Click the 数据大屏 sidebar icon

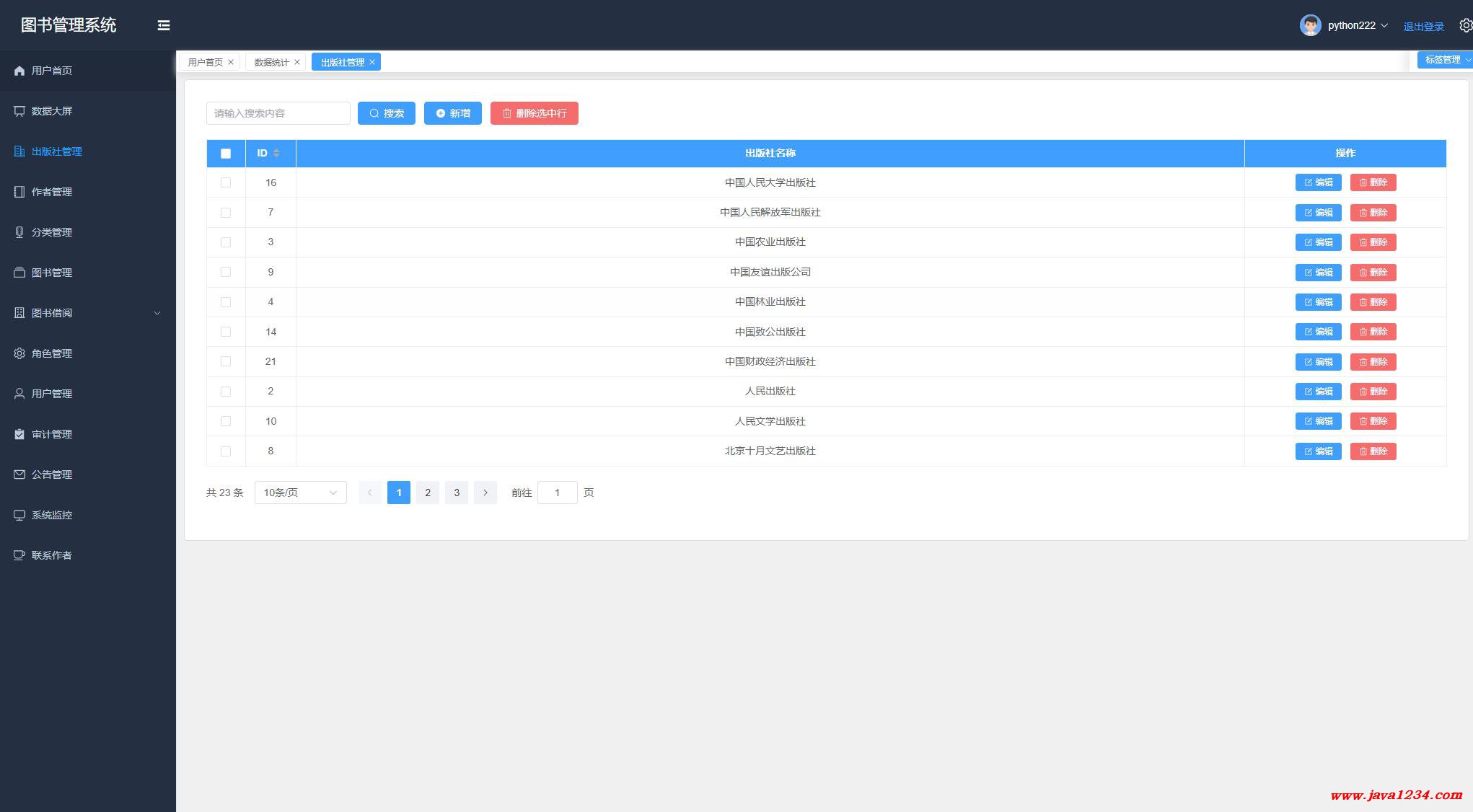click(19, 111)
